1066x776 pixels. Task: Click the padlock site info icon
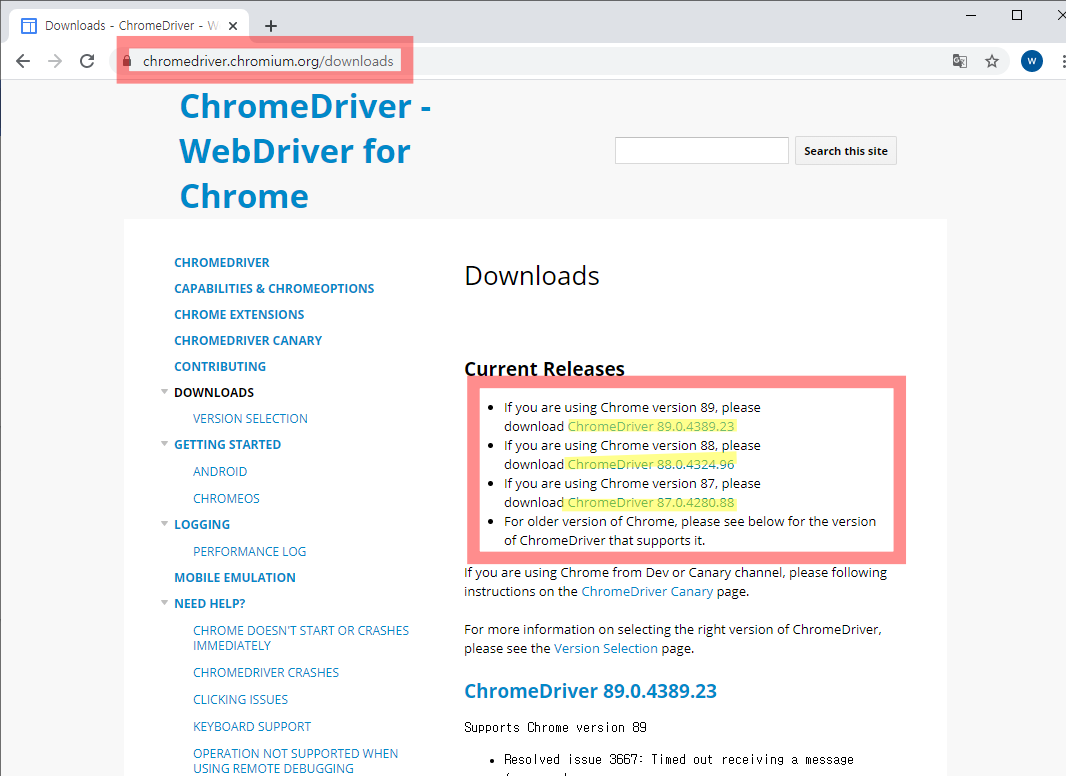(x=126, y=61)
